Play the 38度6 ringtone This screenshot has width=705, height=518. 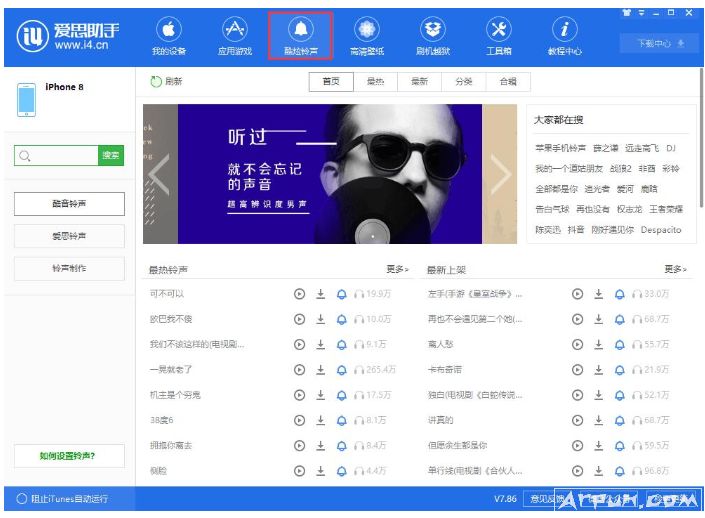click(x=299, y=420)
